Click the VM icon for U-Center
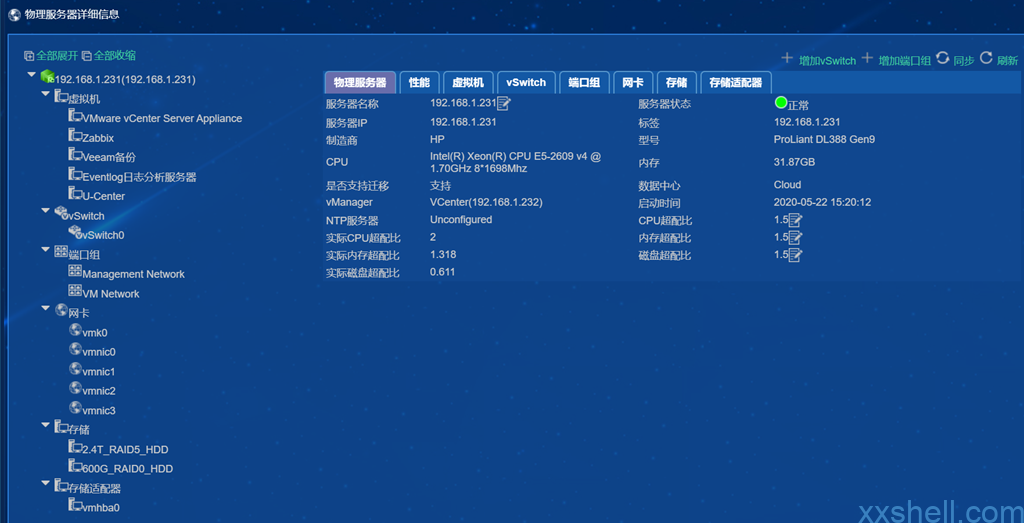Screen dimensions: 1024x523 point(75,194)
